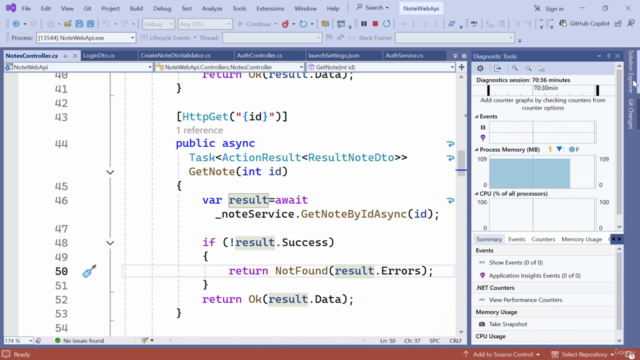Open the Debug menu

(162, 8)
